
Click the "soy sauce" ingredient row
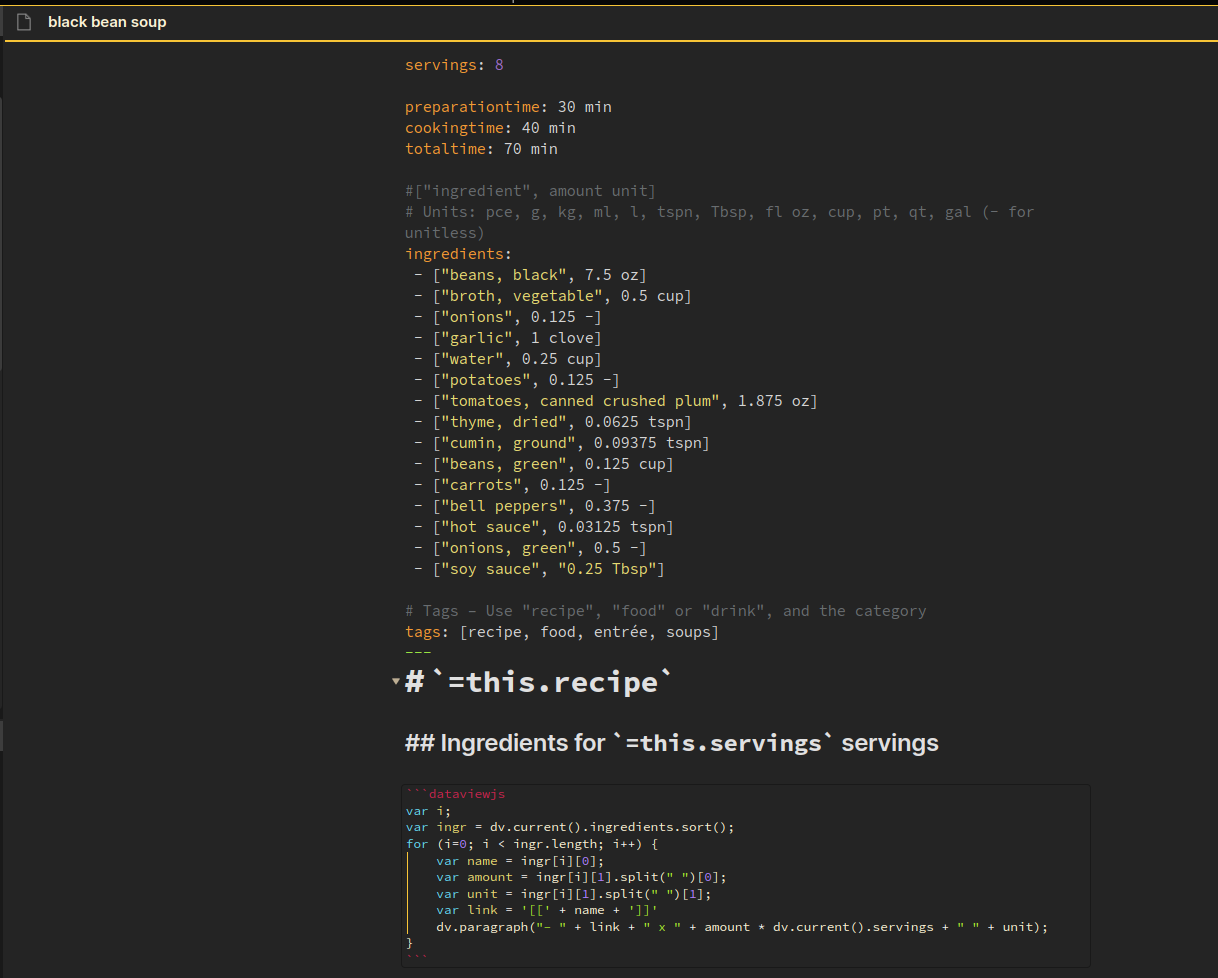tap(539, 569)
